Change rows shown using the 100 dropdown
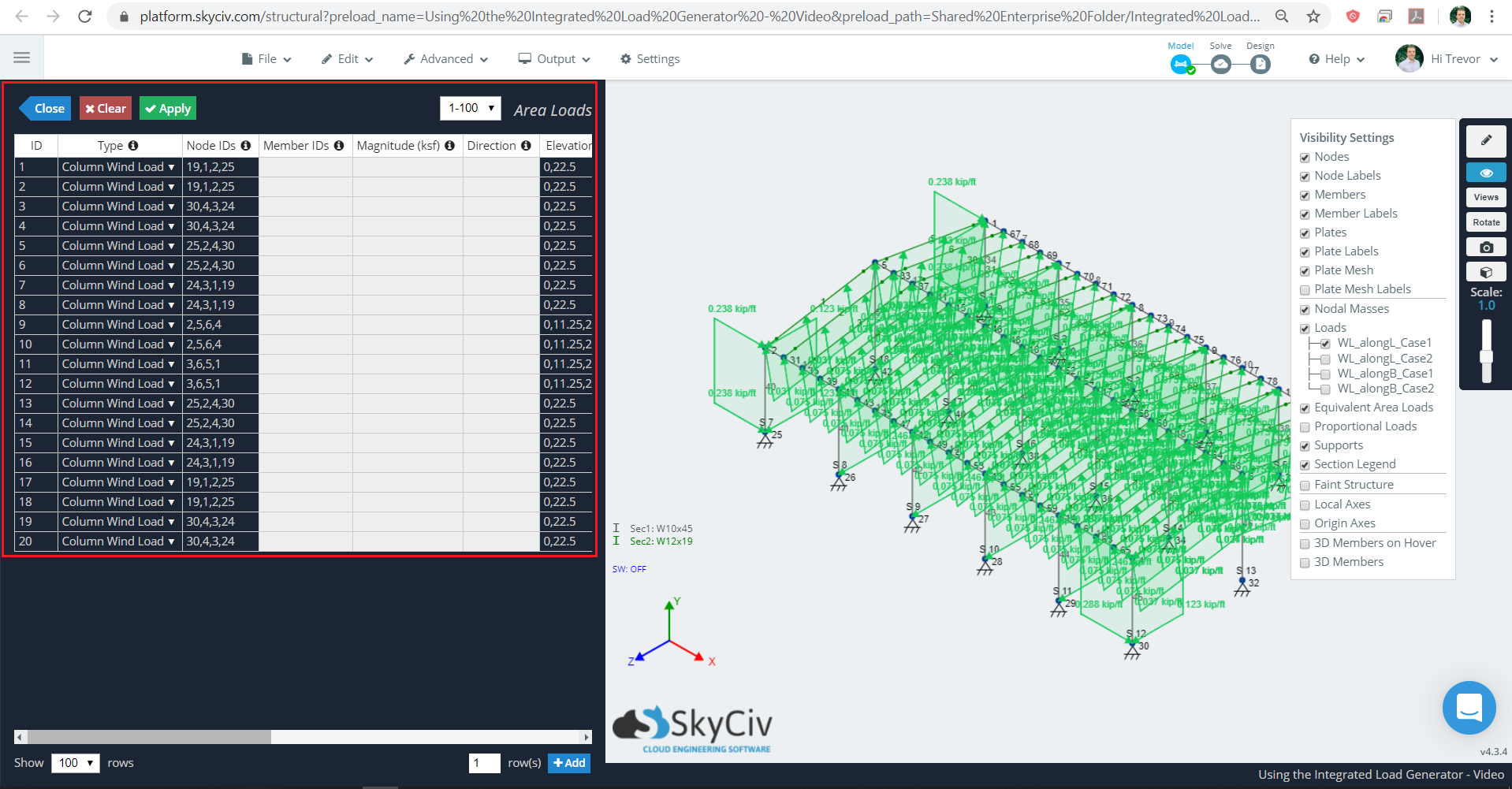 click(75, 763)
